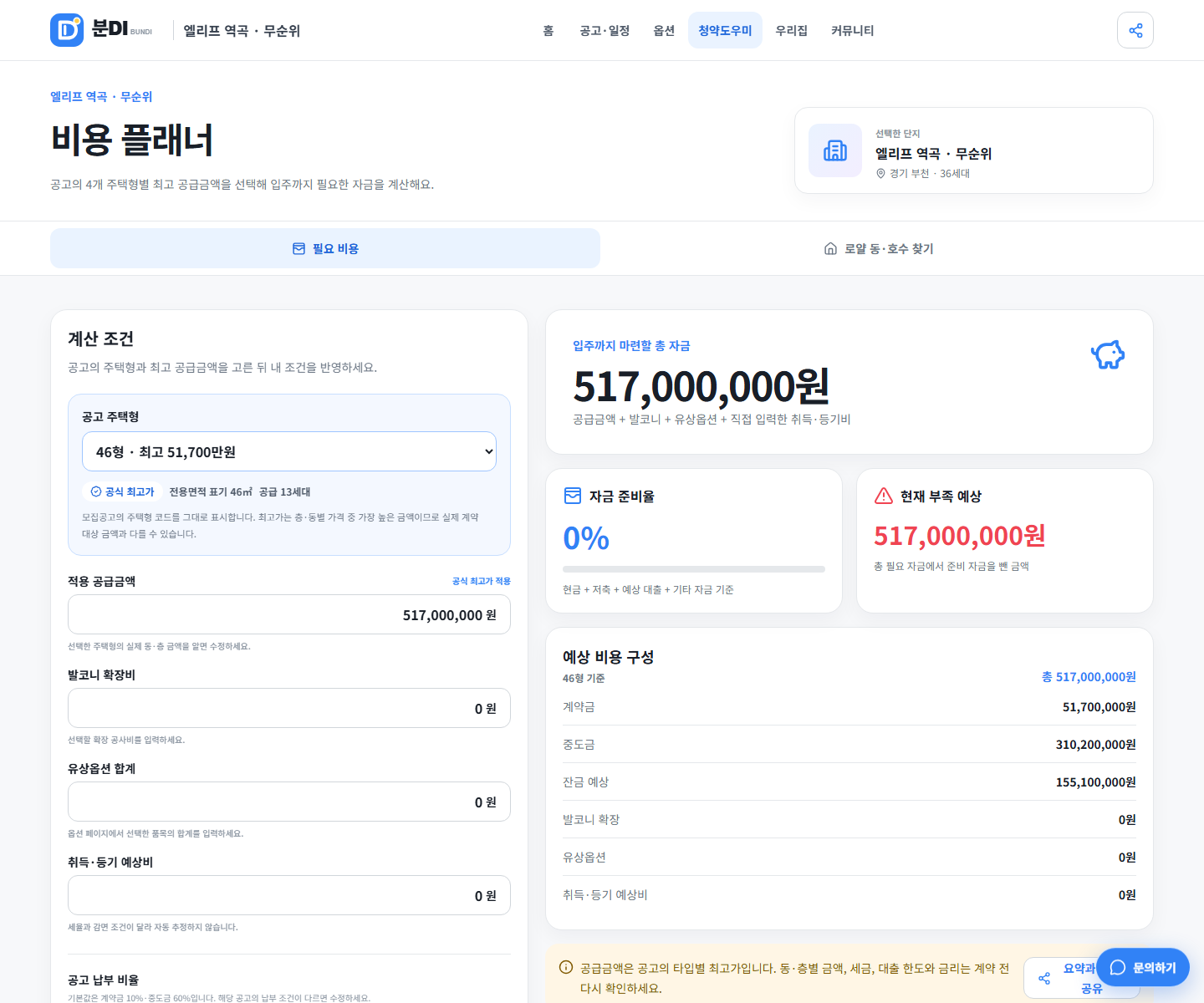The height and width of the screenshot is (1003, 1204).
Task: Click 공급 13세대 label
Action: pyautogui.click(x=284, y=491)
